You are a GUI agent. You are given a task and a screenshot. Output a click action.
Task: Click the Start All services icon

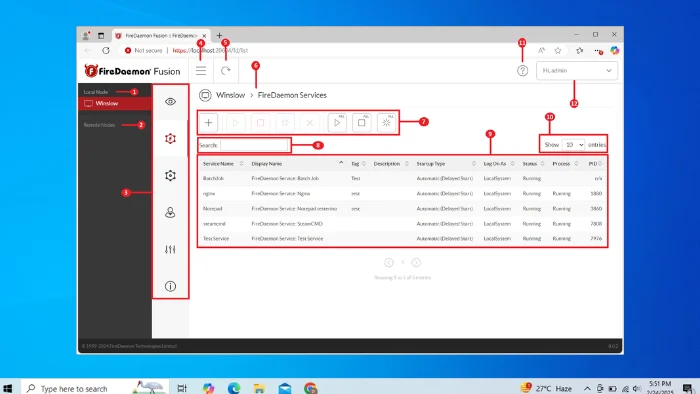337,123
